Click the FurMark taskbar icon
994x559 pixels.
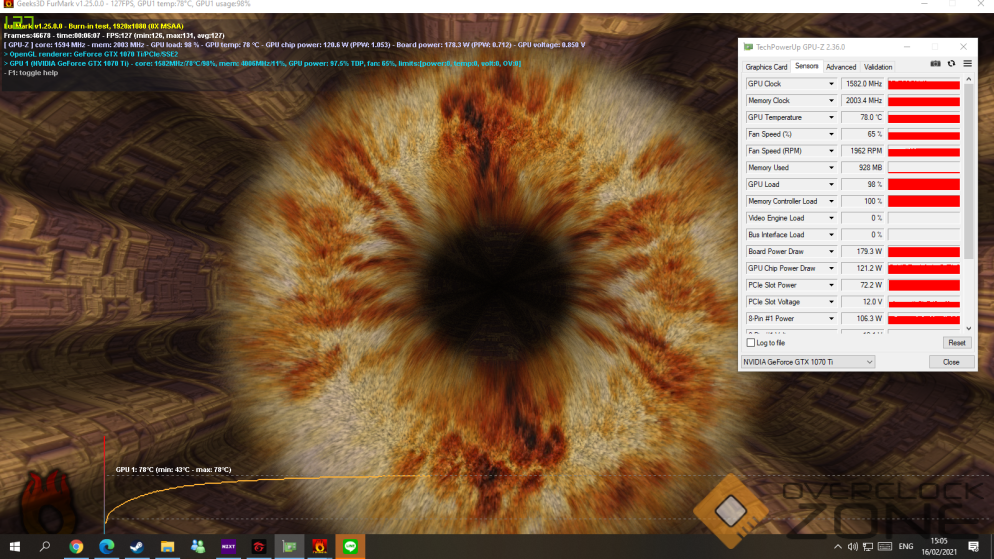click(x=320, y=547)
